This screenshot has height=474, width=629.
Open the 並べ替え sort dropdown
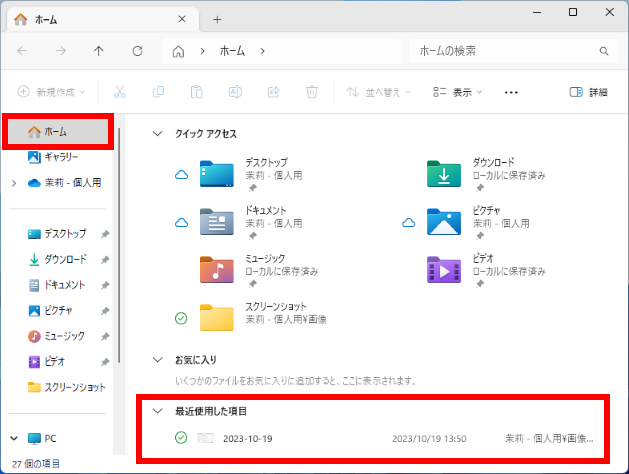point(379,92)
